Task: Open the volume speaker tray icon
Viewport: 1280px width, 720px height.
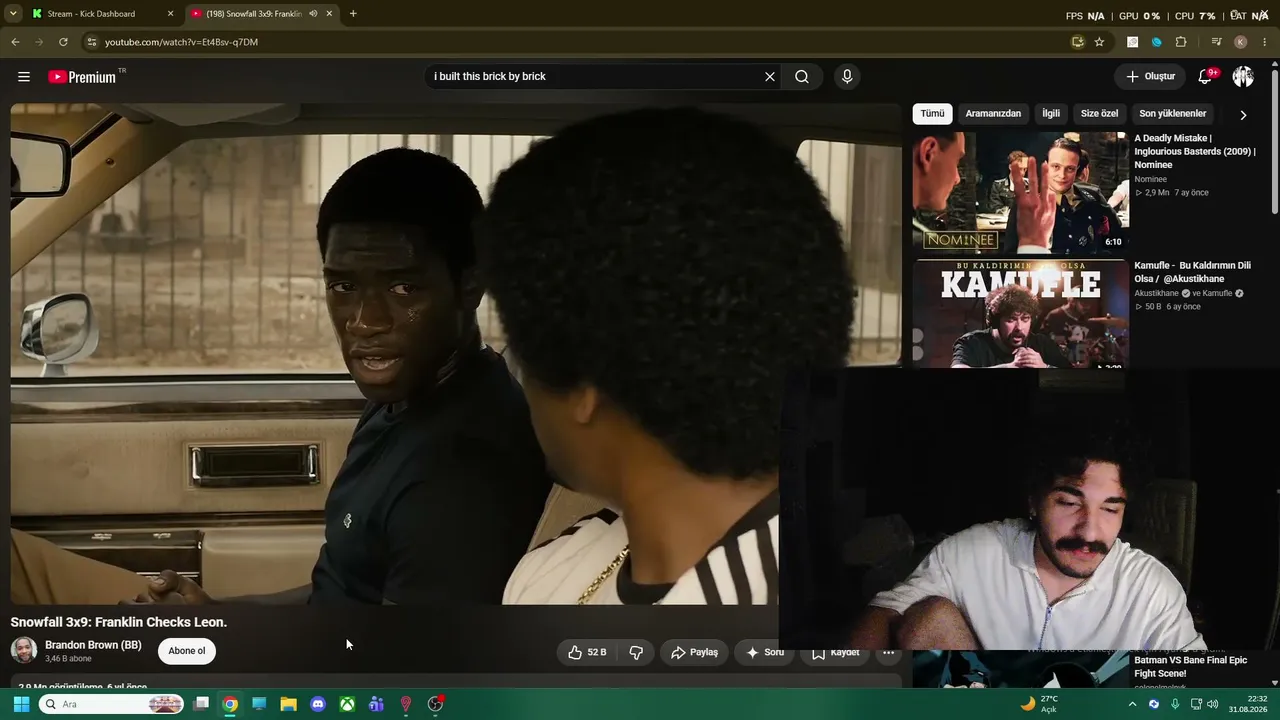Action: coord(1213,704)
